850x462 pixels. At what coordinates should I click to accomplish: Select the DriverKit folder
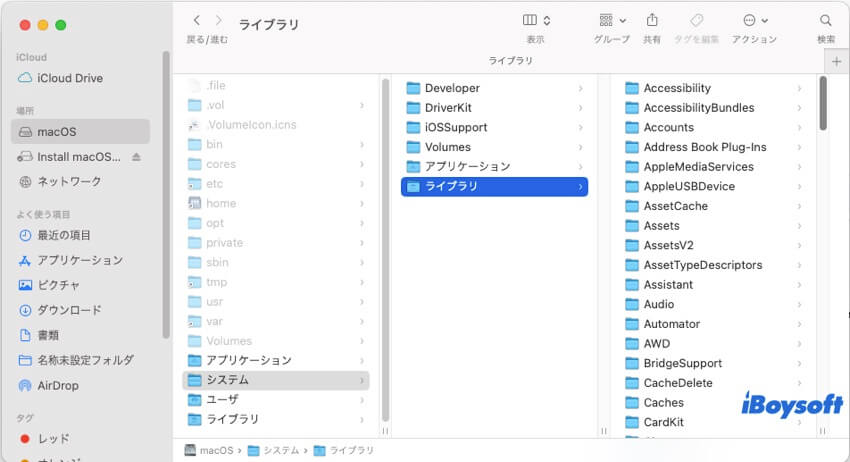point(494,107)
